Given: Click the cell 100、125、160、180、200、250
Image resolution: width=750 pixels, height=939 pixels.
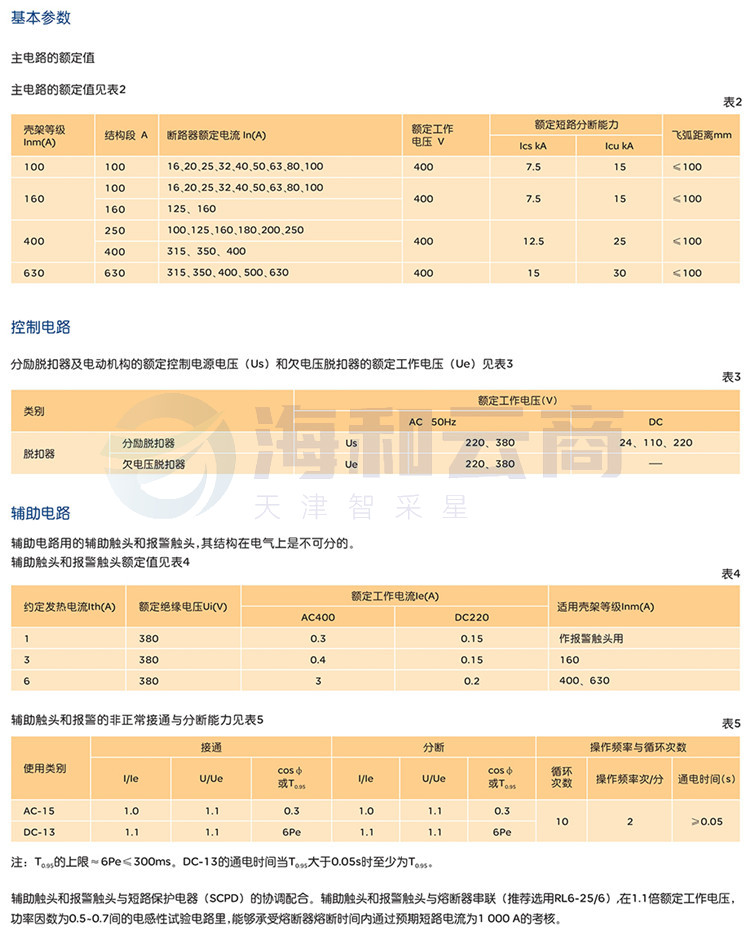Looking at the screenshot, I should coord(235,230).
